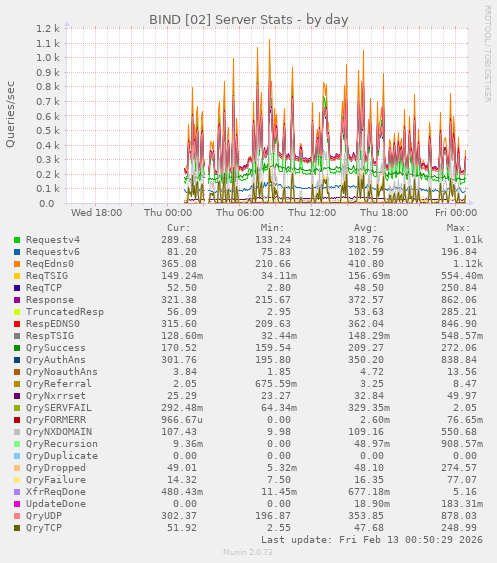Click the ReqEdns0 max value 1.12k
497x563 pixels.
468,264
